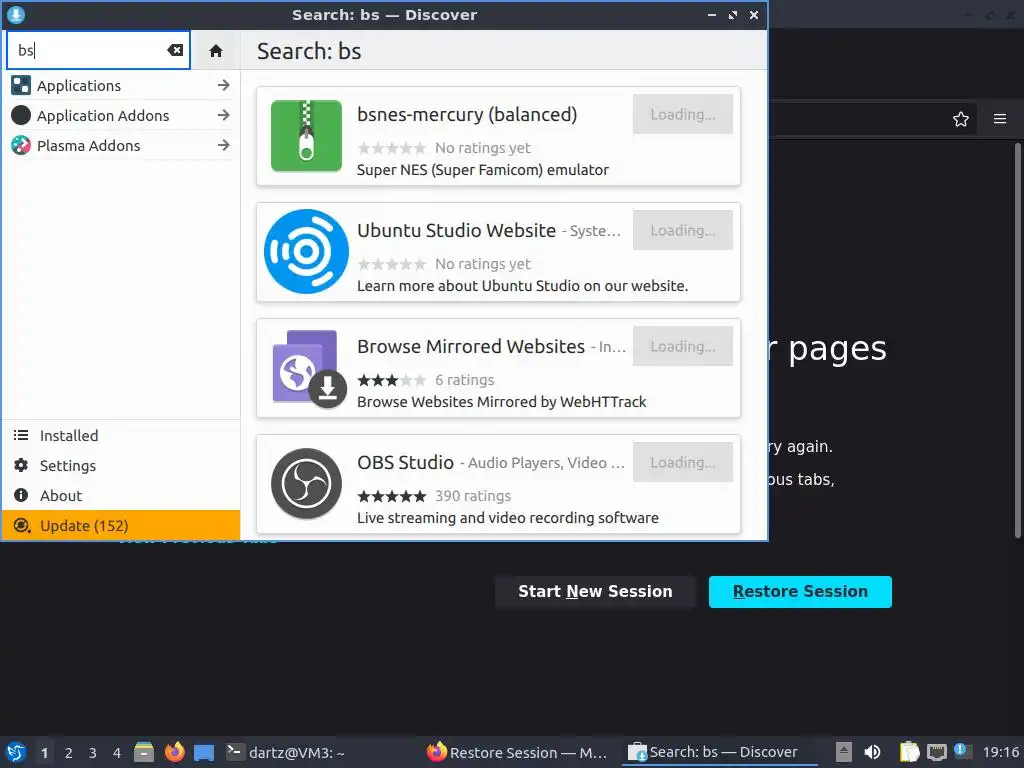Open the About section
This screenshot has height=768, width=1024.
click(121, 496)
